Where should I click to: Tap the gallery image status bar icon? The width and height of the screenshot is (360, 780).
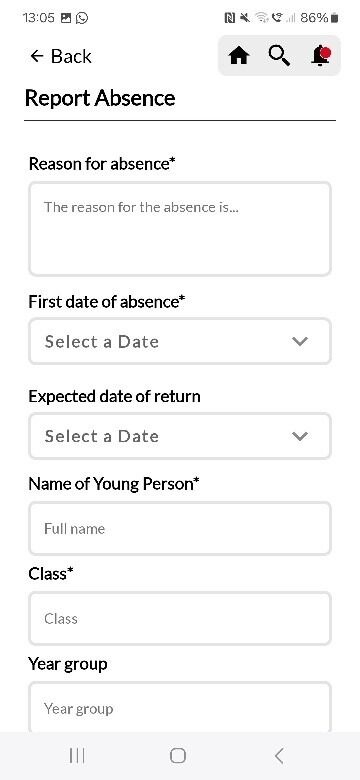(66, 18)
